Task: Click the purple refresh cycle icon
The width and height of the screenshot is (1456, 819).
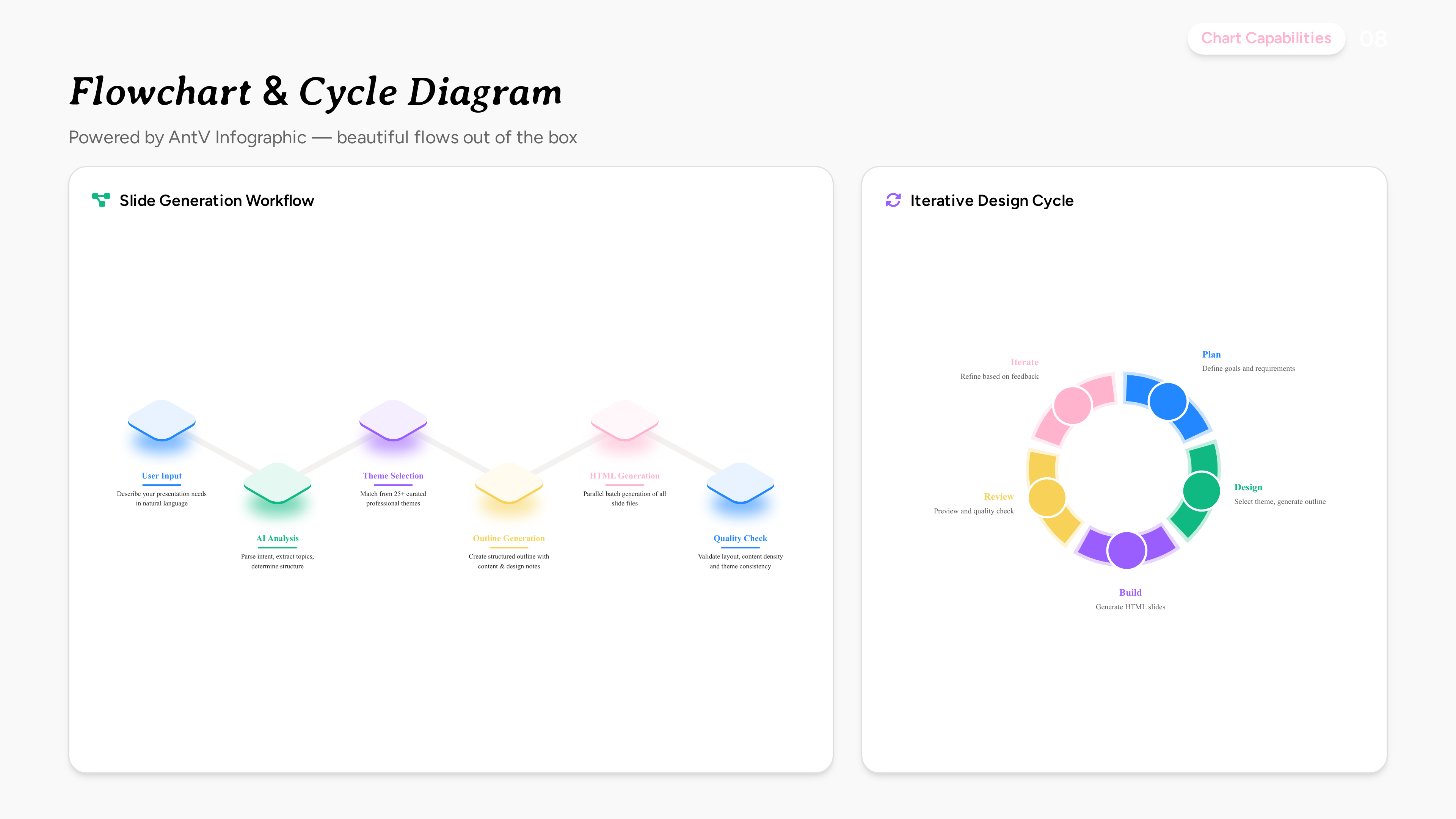Action: pyautogui.click(x=893, y=200)
